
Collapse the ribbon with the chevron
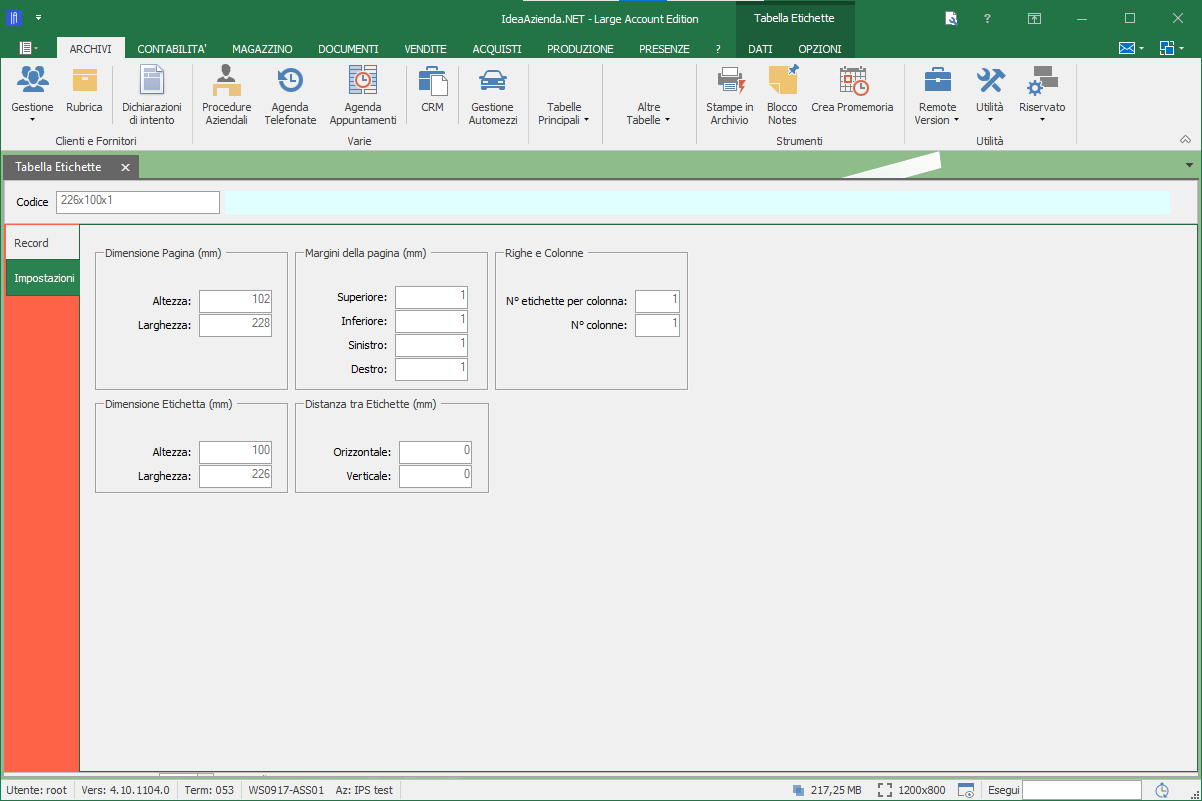1186,139
